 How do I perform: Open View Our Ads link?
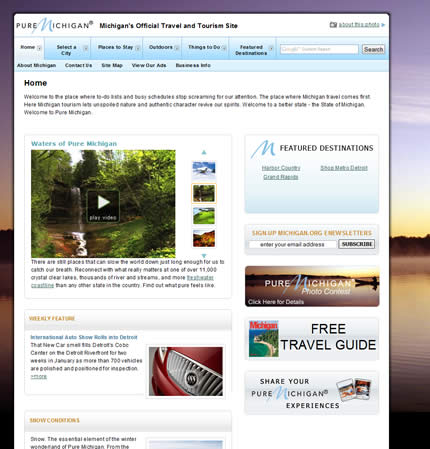click(149, 65)
